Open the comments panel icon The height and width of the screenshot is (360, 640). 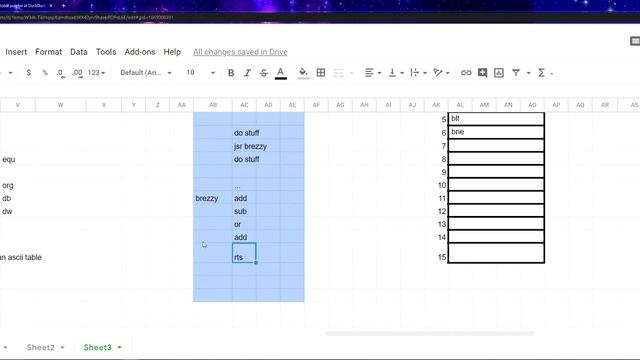coord(635,41)
